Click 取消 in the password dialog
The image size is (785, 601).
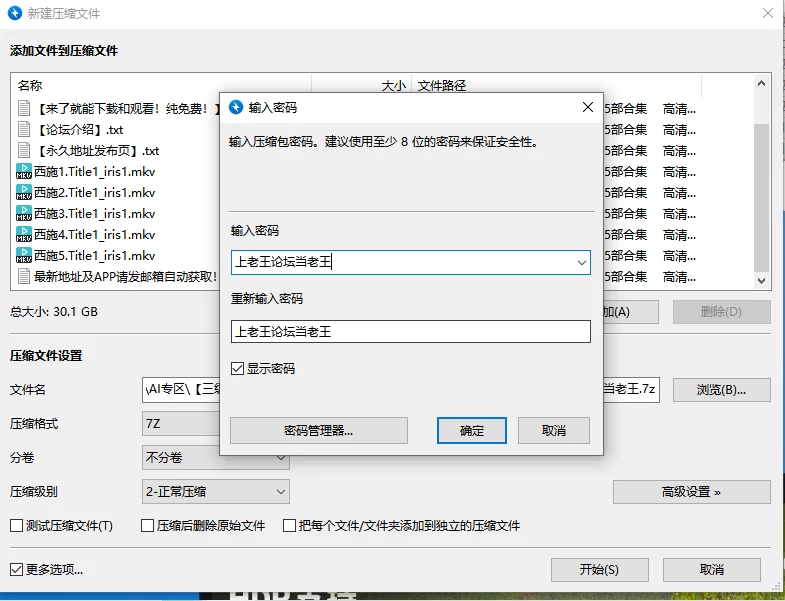(x=554, y=431)
